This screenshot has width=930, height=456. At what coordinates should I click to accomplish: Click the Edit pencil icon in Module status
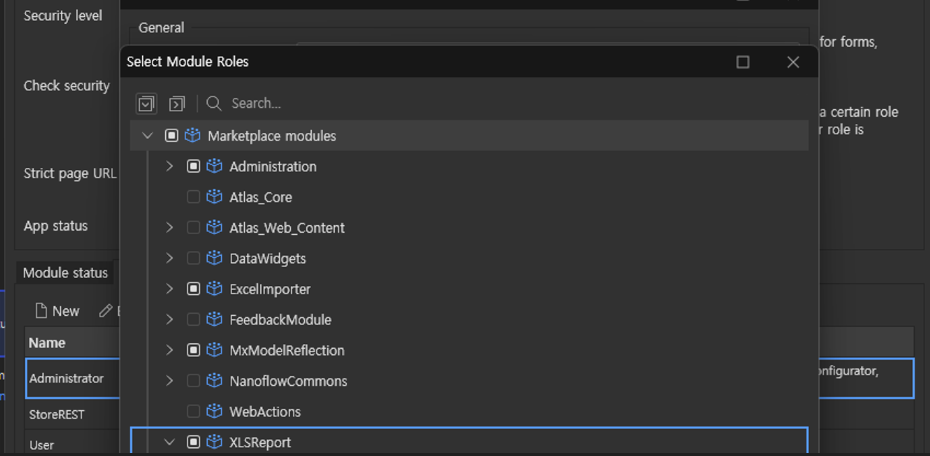point(106,311)
